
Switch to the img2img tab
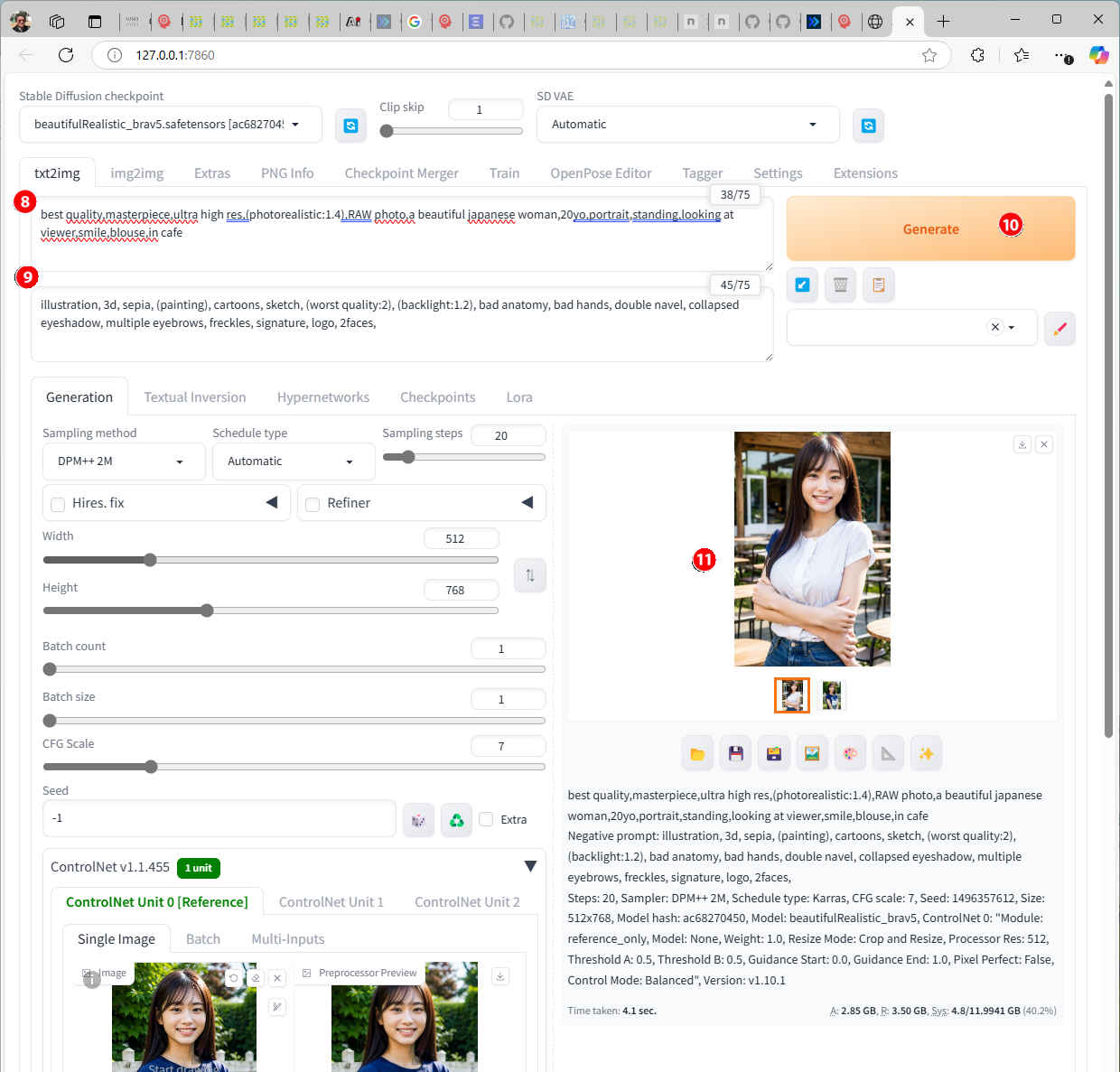[136, 173]
